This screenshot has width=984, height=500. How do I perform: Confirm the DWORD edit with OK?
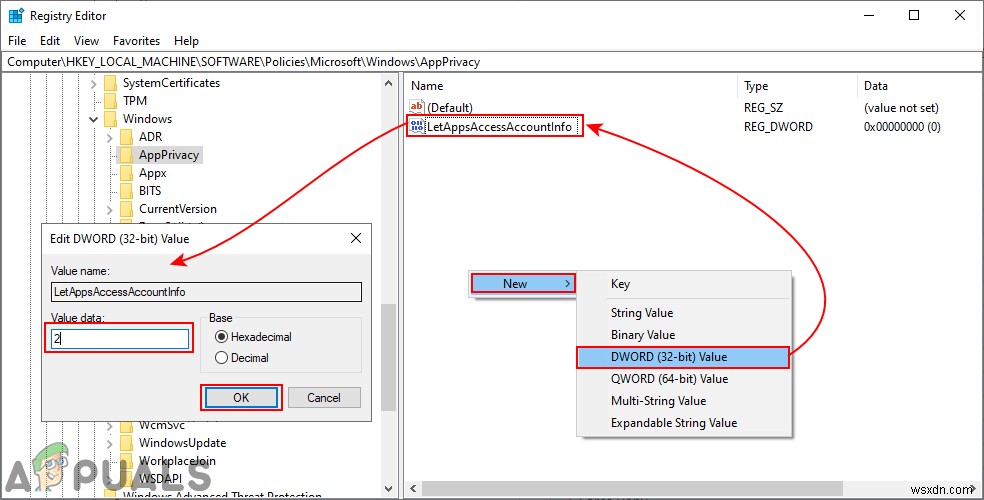pos(241,398)
